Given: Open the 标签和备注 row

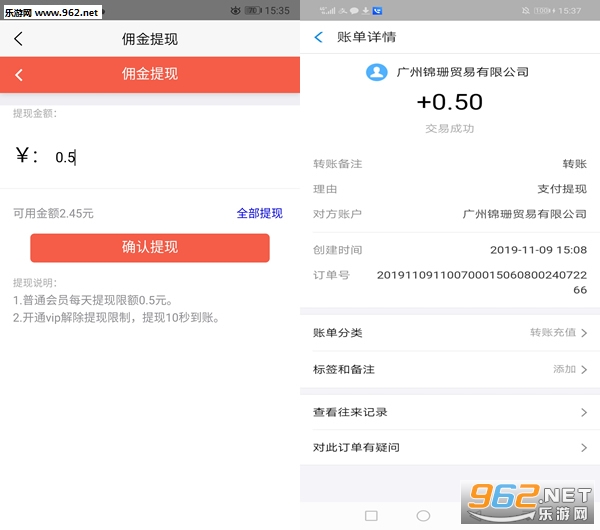Looking at the screenshot, I should [x=450, y=369].
